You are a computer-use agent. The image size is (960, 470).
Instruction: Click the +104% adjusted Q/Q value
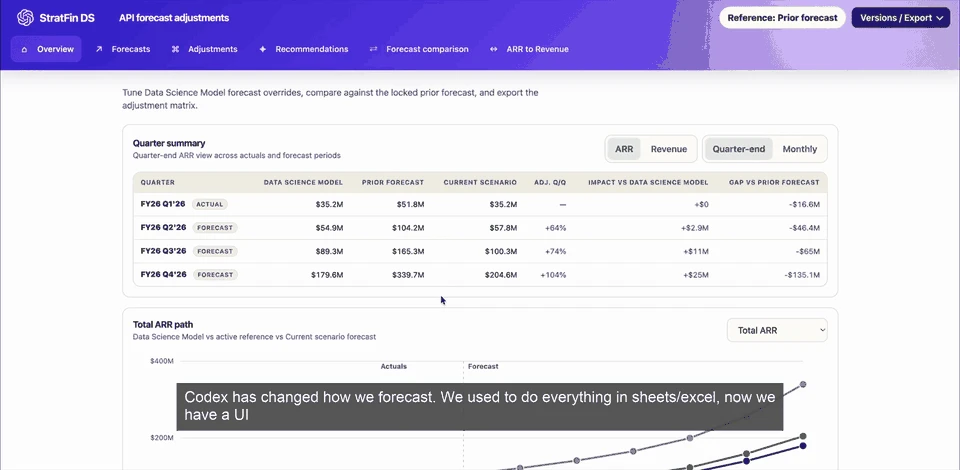(x=553, y=275)
